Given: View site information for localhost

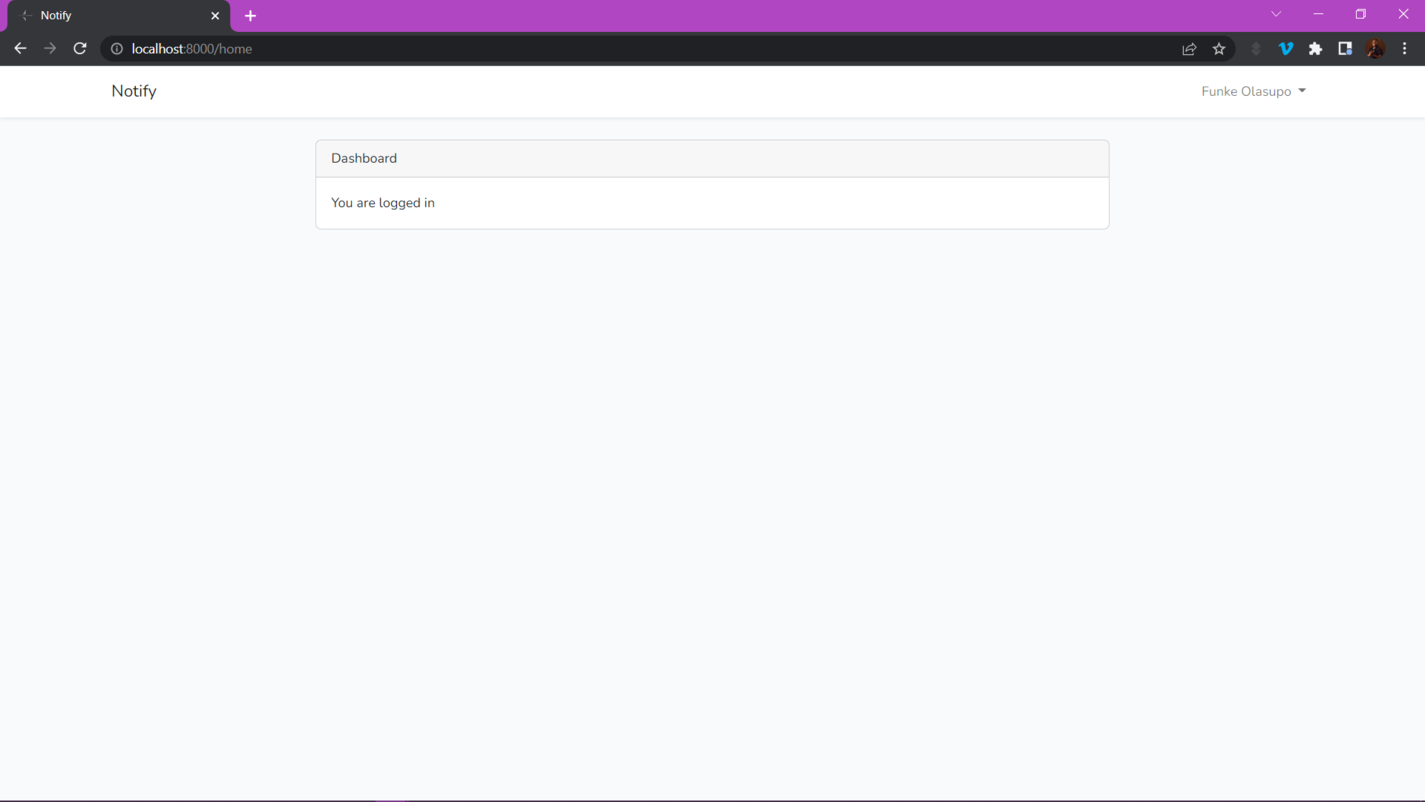Looking at the screenshot, I should pyautogui.click(x=117, y=49).
